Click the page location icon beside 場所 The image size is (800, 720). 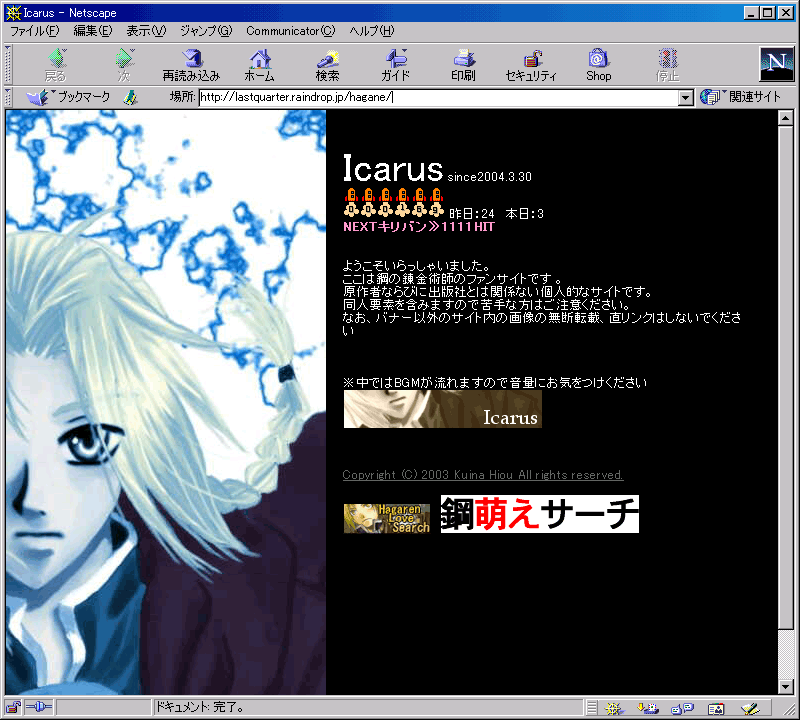pyautogui.click(x=131, y=97)
